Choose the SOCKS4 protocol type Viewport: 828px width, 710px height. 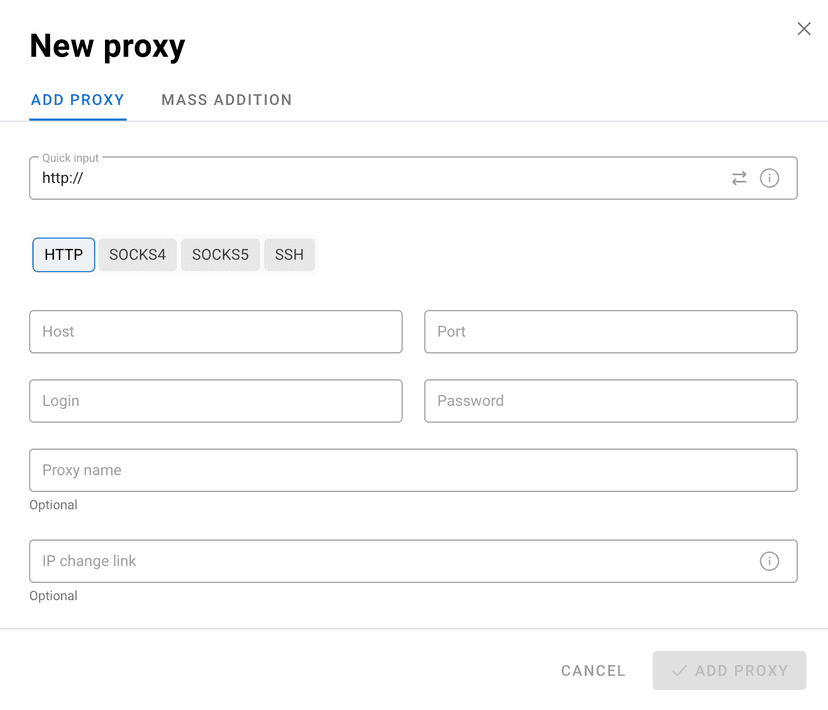[x=137, y=255]
